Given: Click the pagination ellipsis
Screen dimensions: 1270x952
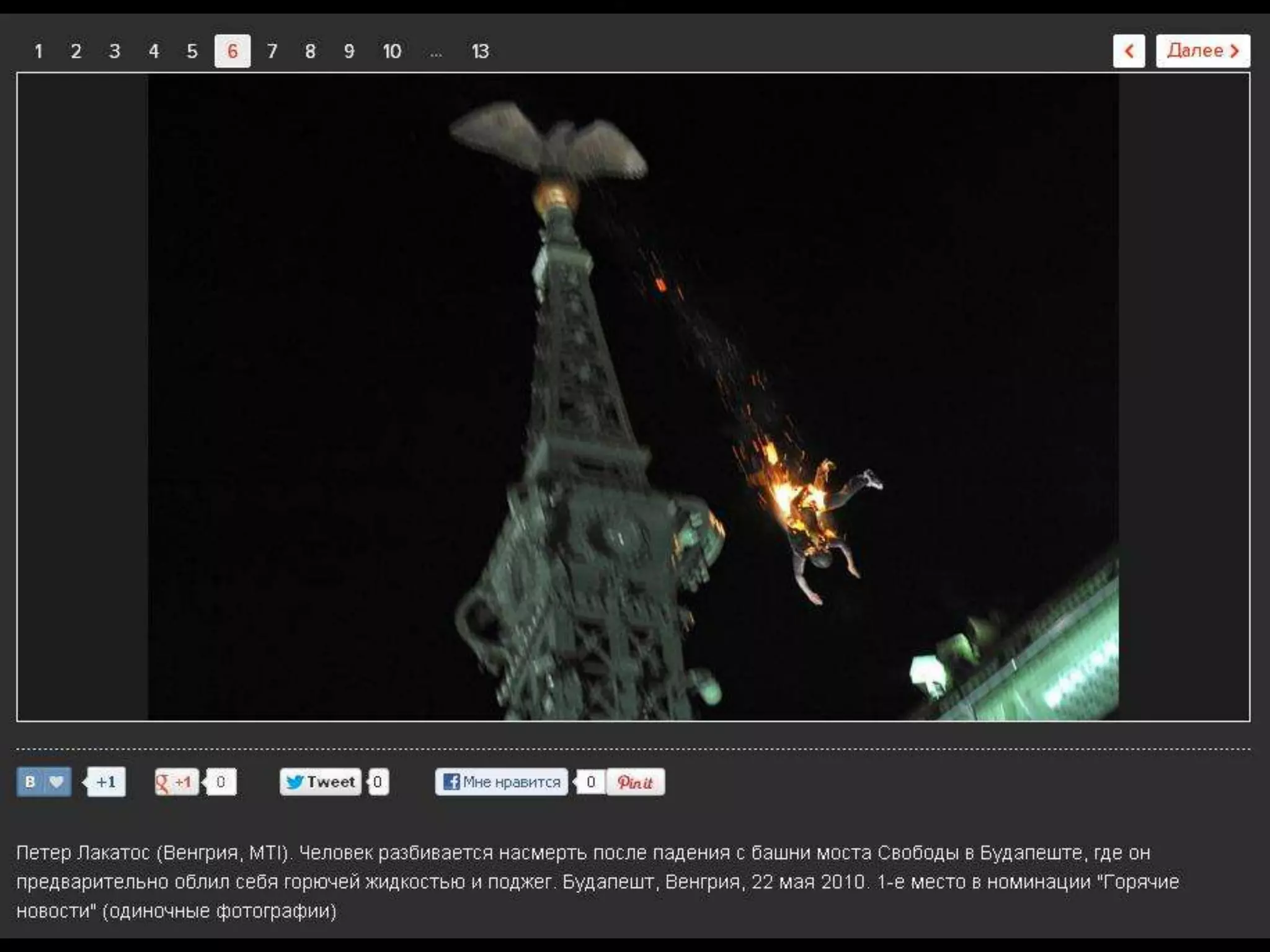Looking at the screenshot, I should pyautogui.click(x=436, y=52).
